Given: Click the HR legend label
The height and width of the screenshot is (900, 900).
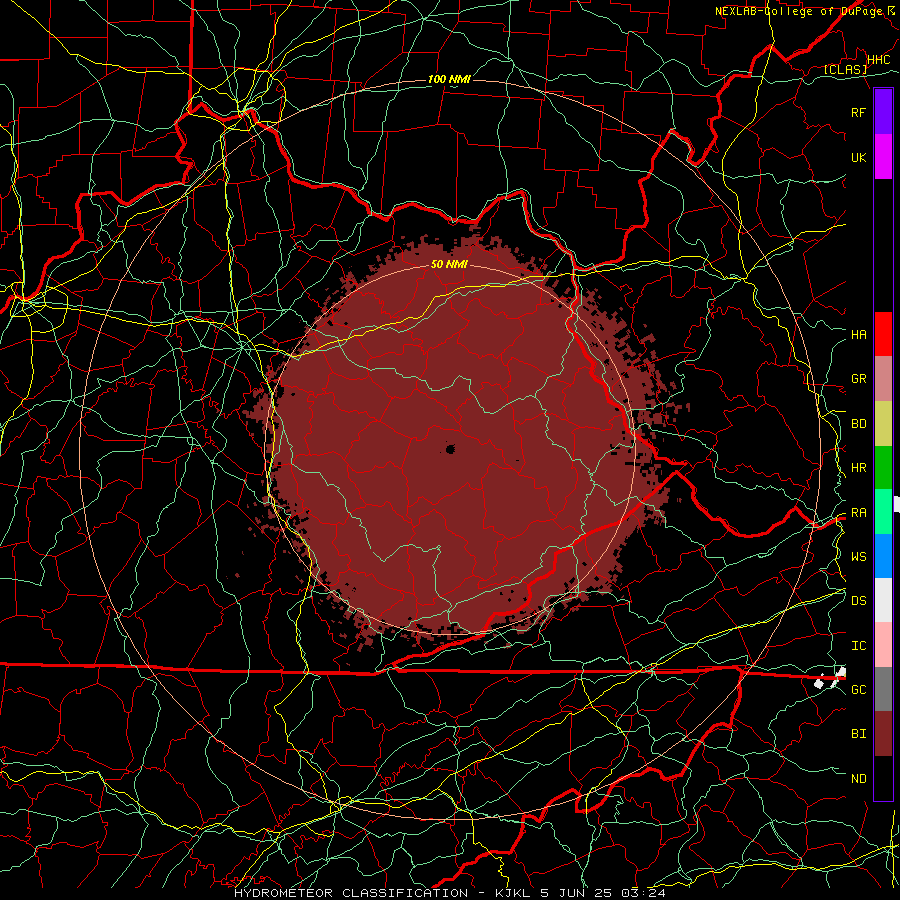Looking at the screenshot, I should (x=859, y=468).
